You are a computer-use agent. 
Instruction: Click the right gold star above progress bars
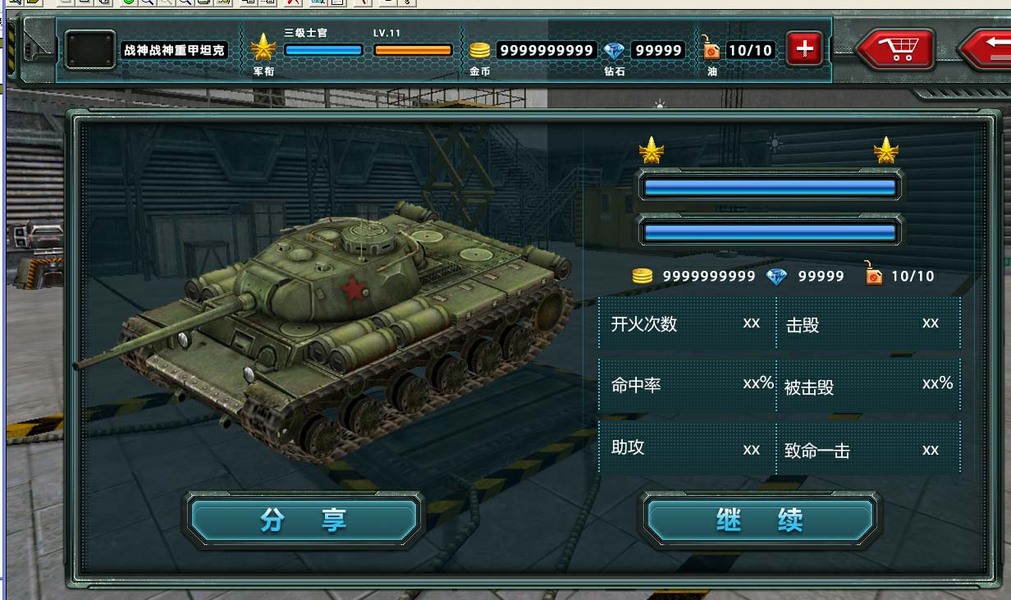click(x=886, y=150)
